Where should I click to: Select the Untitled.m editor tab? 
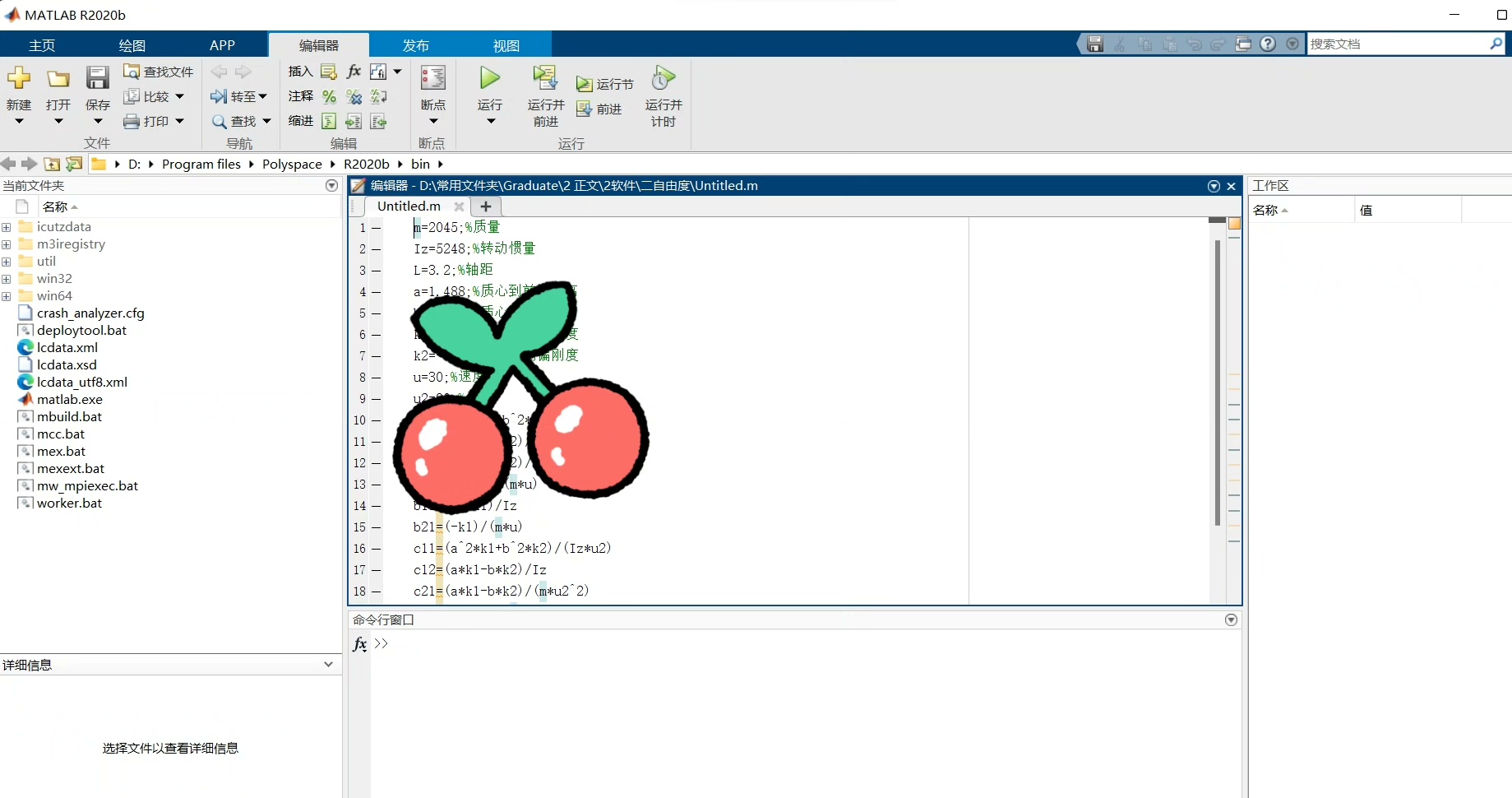click(x=409, y=206)
